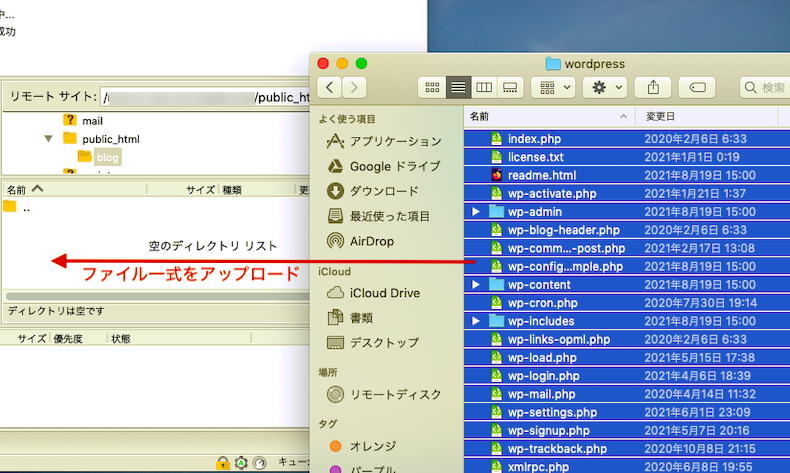This screenshot has width=790, height=473.
Task: Click FileZilla horizontal scrollbar in remote list
Action: pyautogui.click(x=157, y=296)
